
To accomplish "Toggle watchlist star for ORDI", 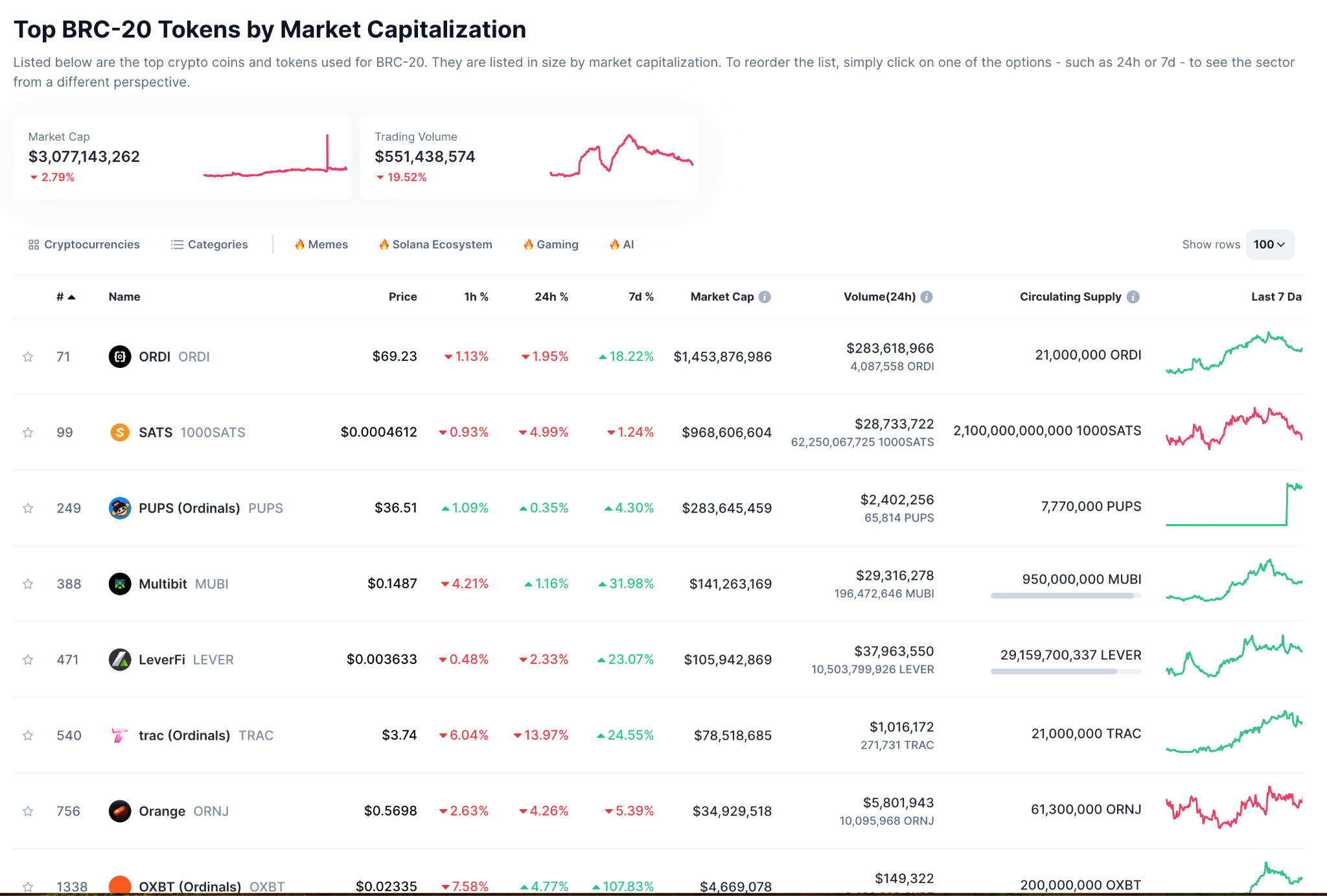I will tap(28, 356).
